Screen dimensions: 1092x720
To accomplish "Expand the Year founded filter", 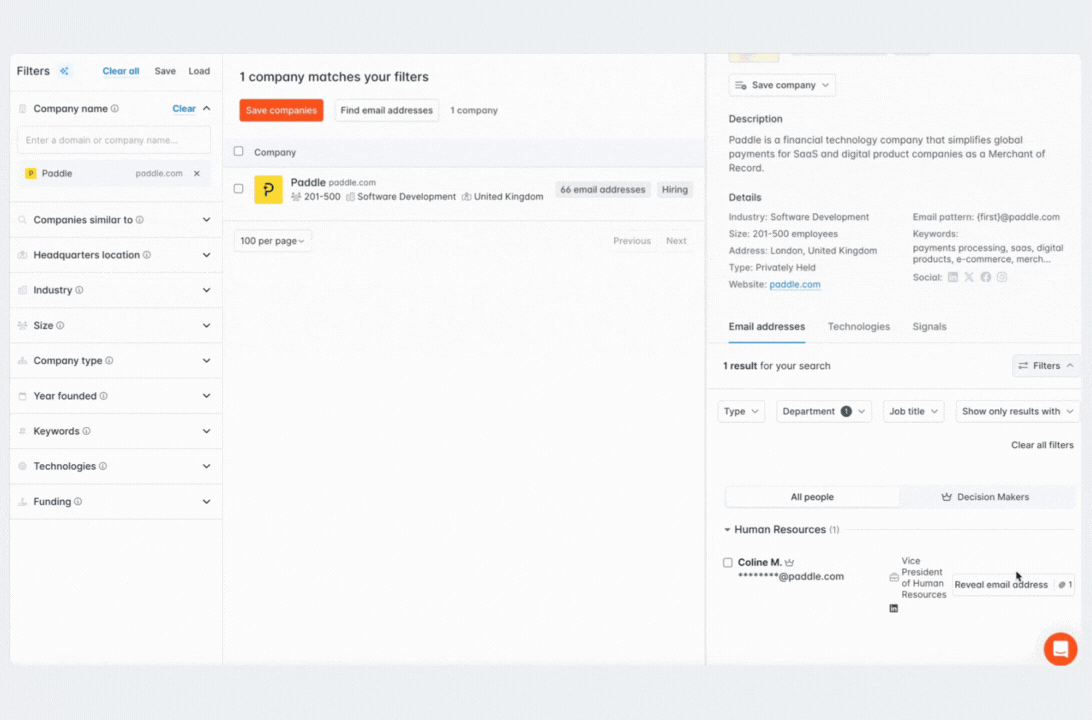I will click(x=206, y=396).
